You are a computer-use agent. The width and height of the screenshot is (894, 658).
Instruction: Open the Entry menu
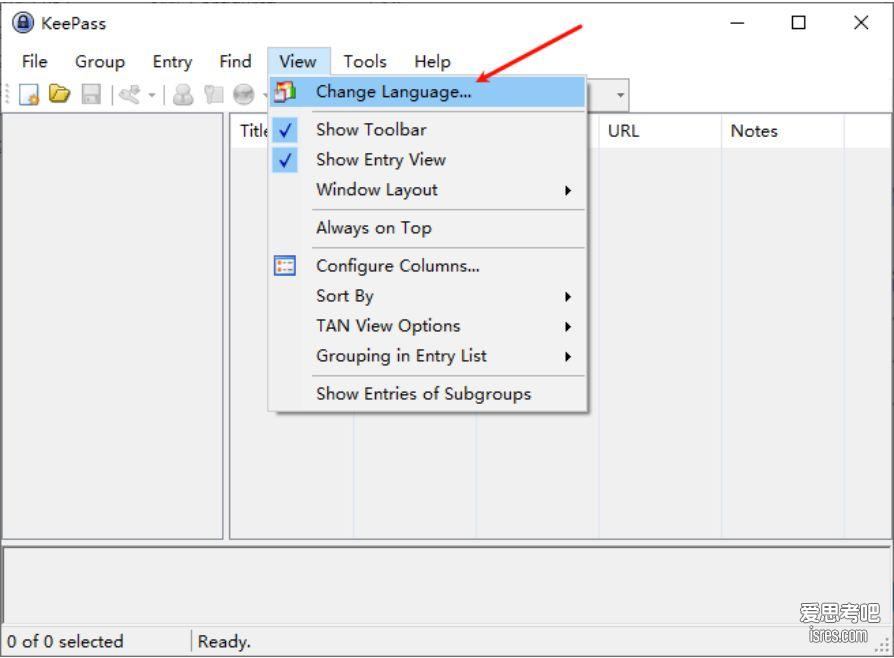click(x=172, y=61)
